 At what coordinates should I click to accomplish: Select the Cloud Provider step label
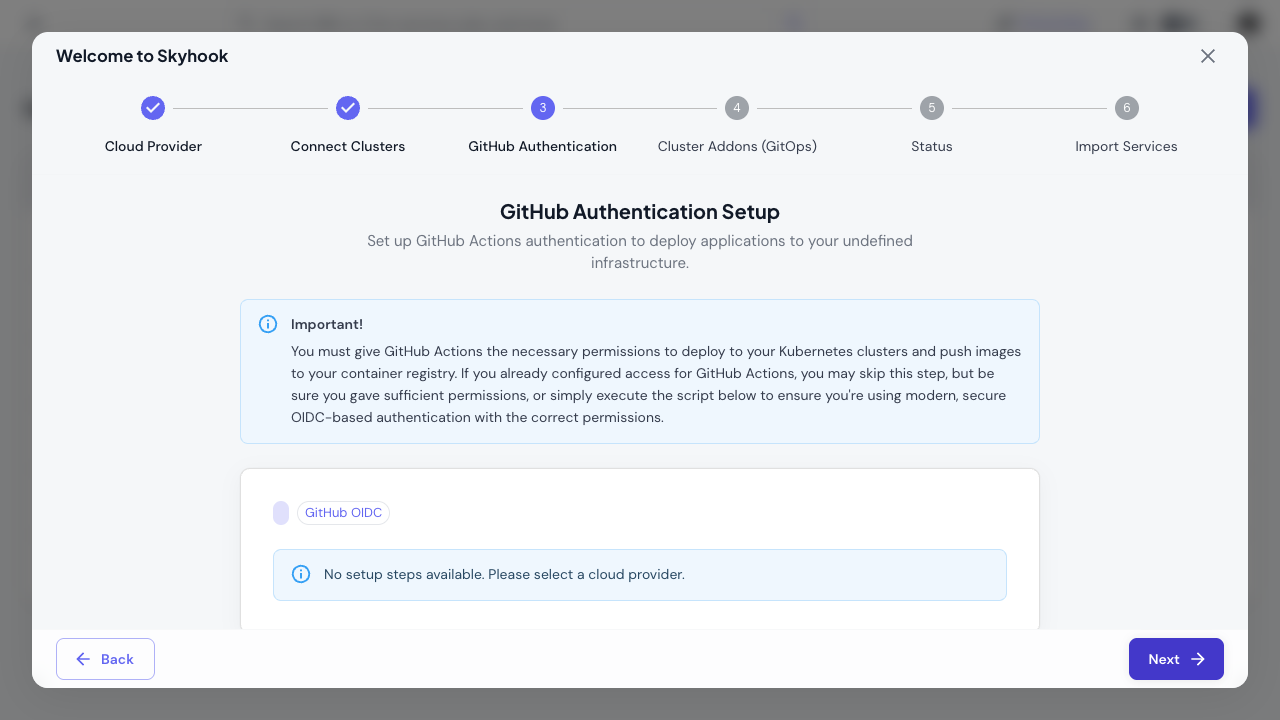[x=153, y=146]
